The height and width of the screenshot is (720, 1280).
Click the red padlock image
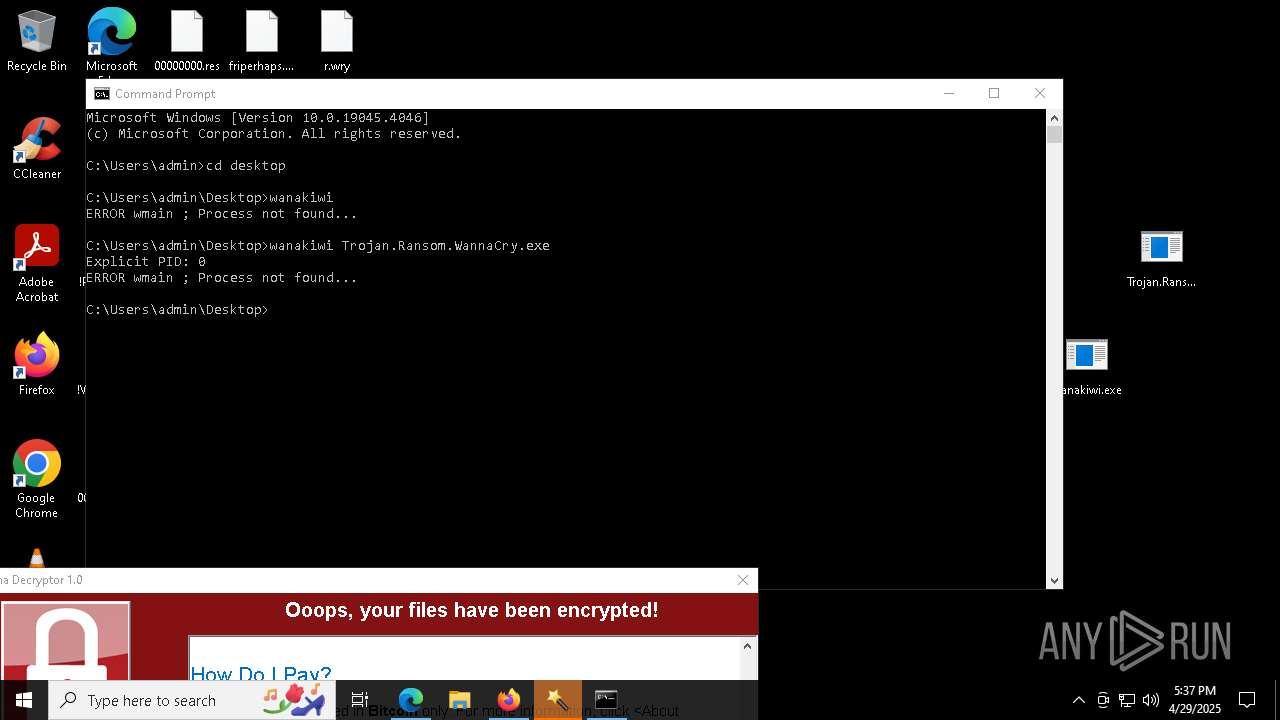click(66, 642)
